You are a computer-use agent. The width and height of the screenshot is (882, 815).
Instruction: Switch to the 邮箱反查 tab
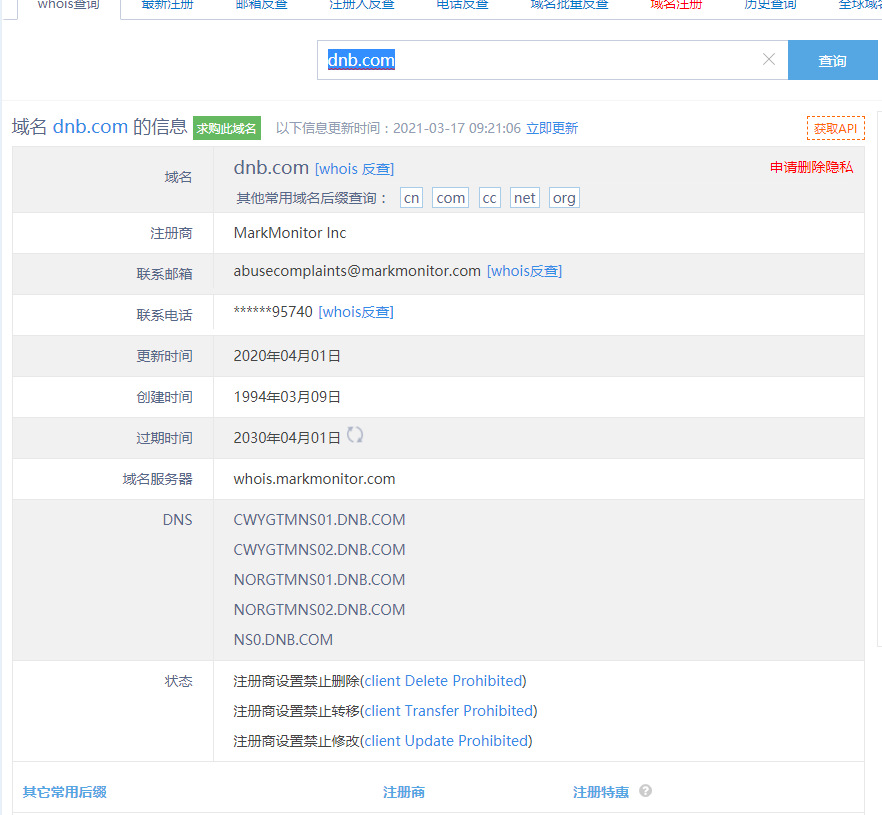pyautogui.click(x=262, y=5)
